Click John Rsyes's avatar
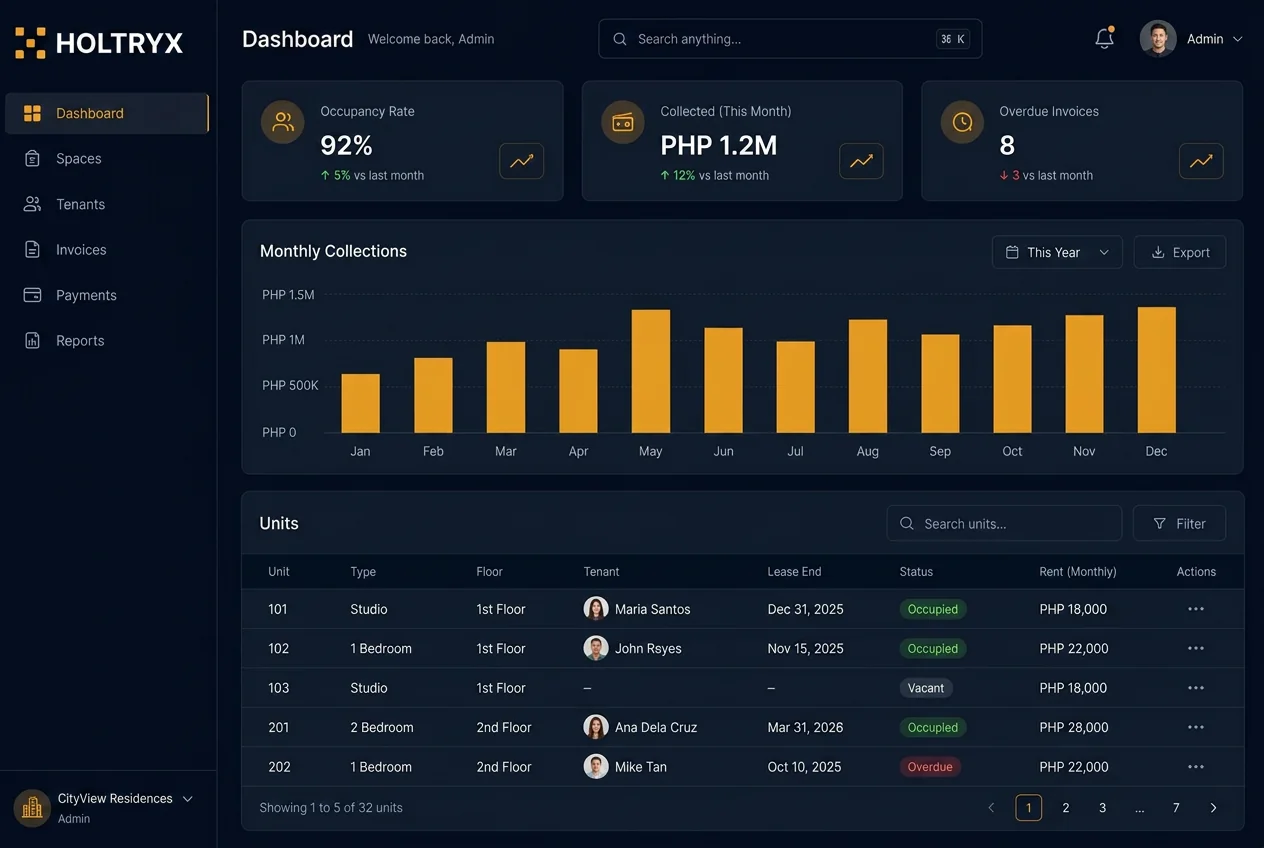The image size is (1264, 848). [596, 648]
